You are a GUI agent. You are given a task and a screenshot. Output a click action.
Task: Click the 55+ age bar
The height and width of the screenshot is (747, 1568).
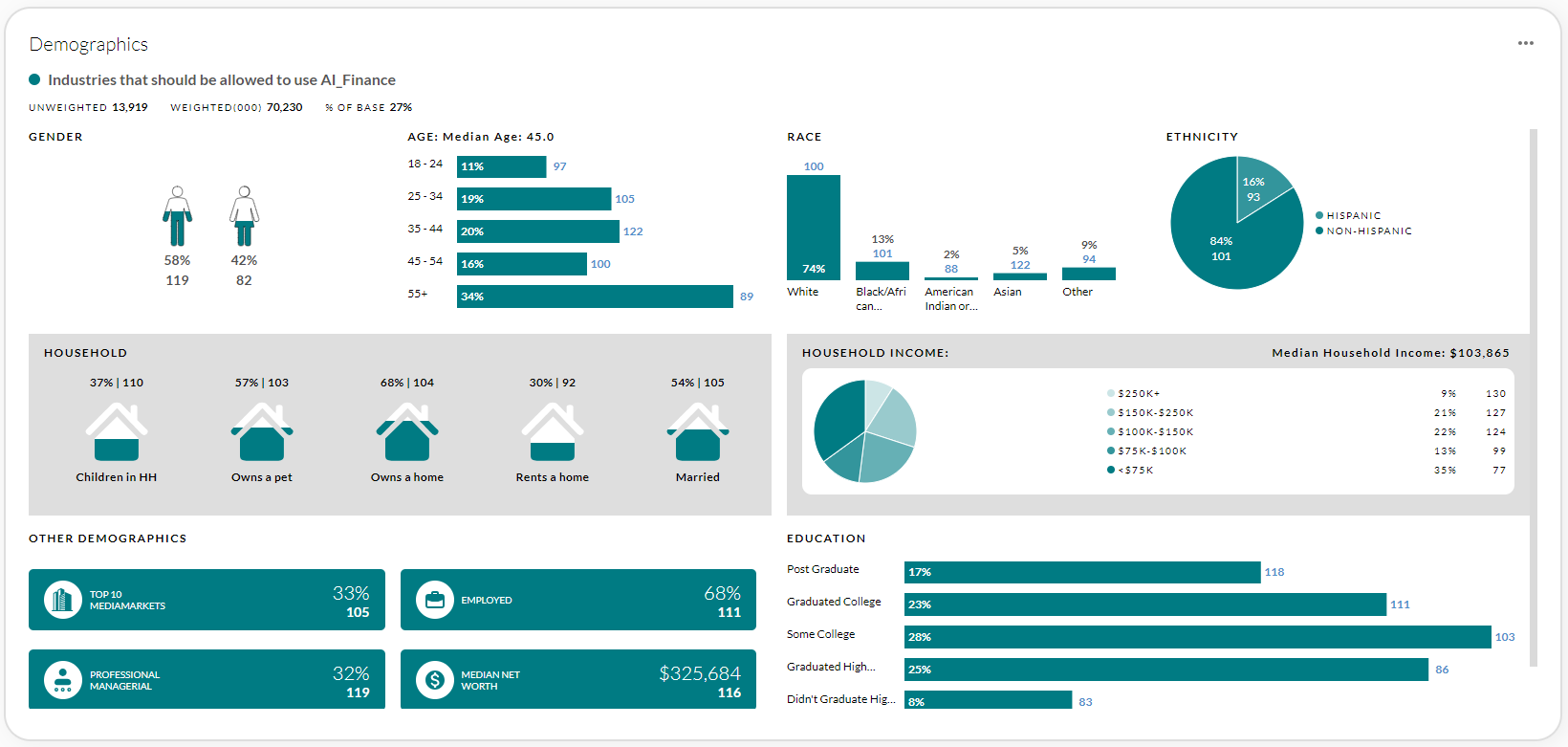coord(595,297)
